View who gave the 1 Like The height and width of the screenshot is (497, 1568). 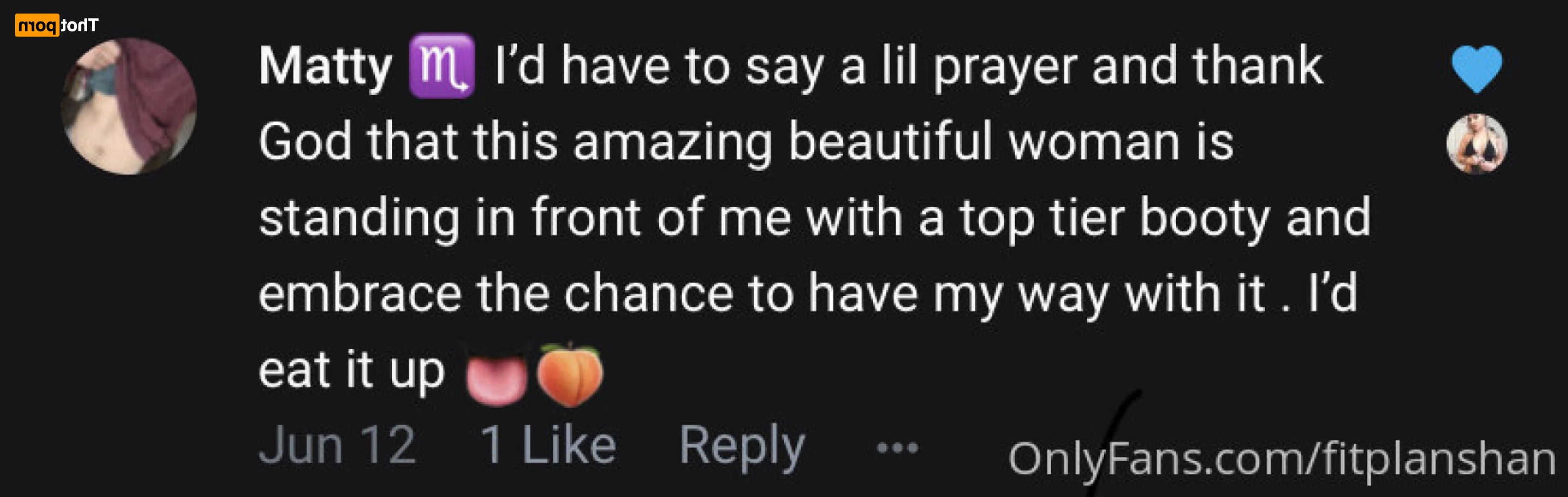click(549, 445)
